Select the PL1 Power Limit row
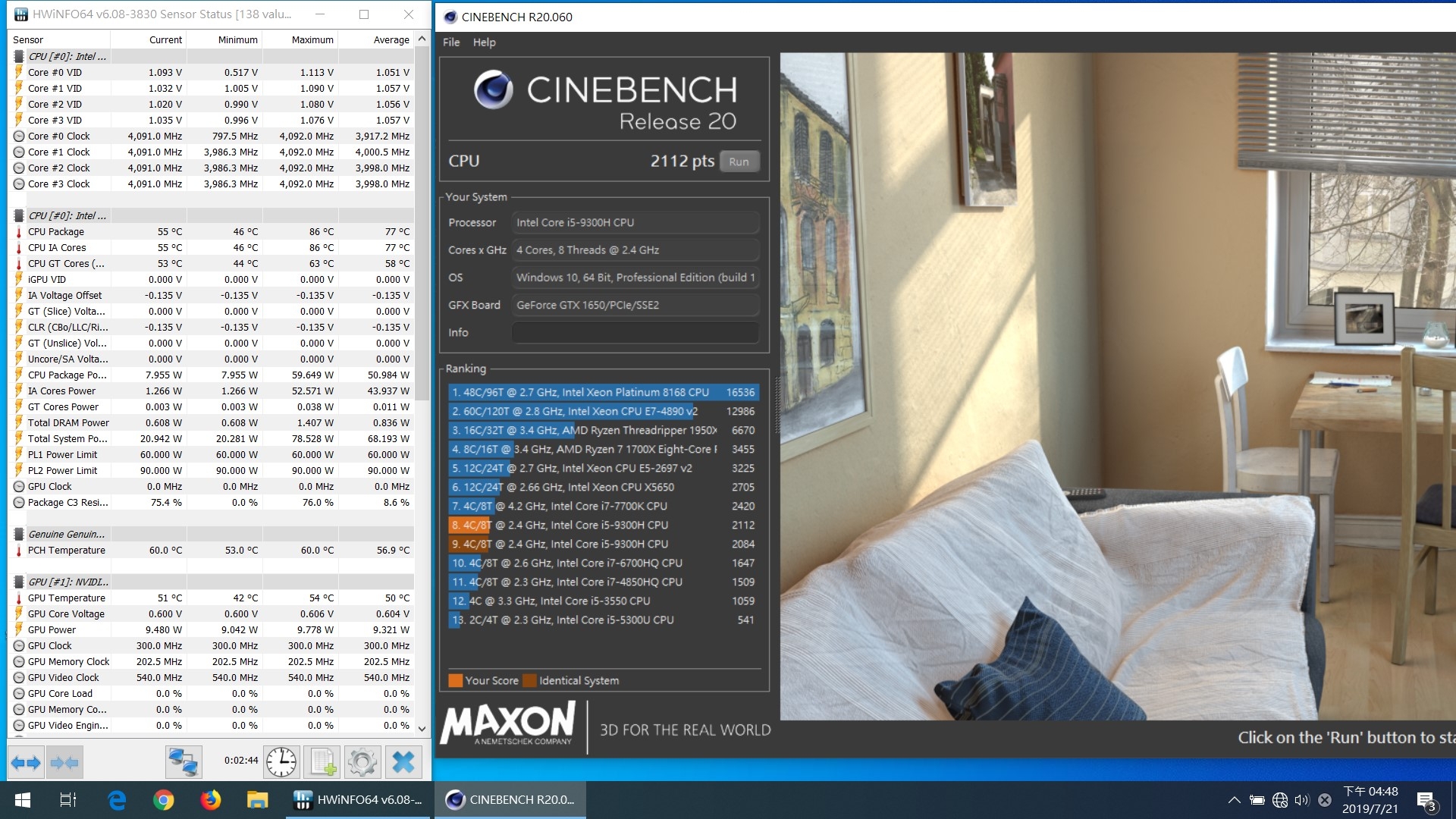This screenshot has height=819, width=1456. point(212,454)
